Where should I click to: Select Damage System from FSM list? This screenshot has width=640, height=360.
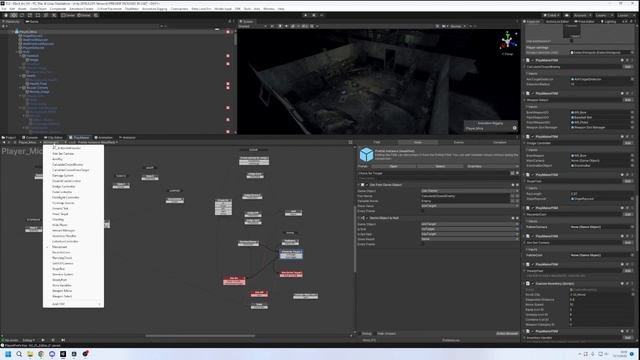(x=63, y=176)
